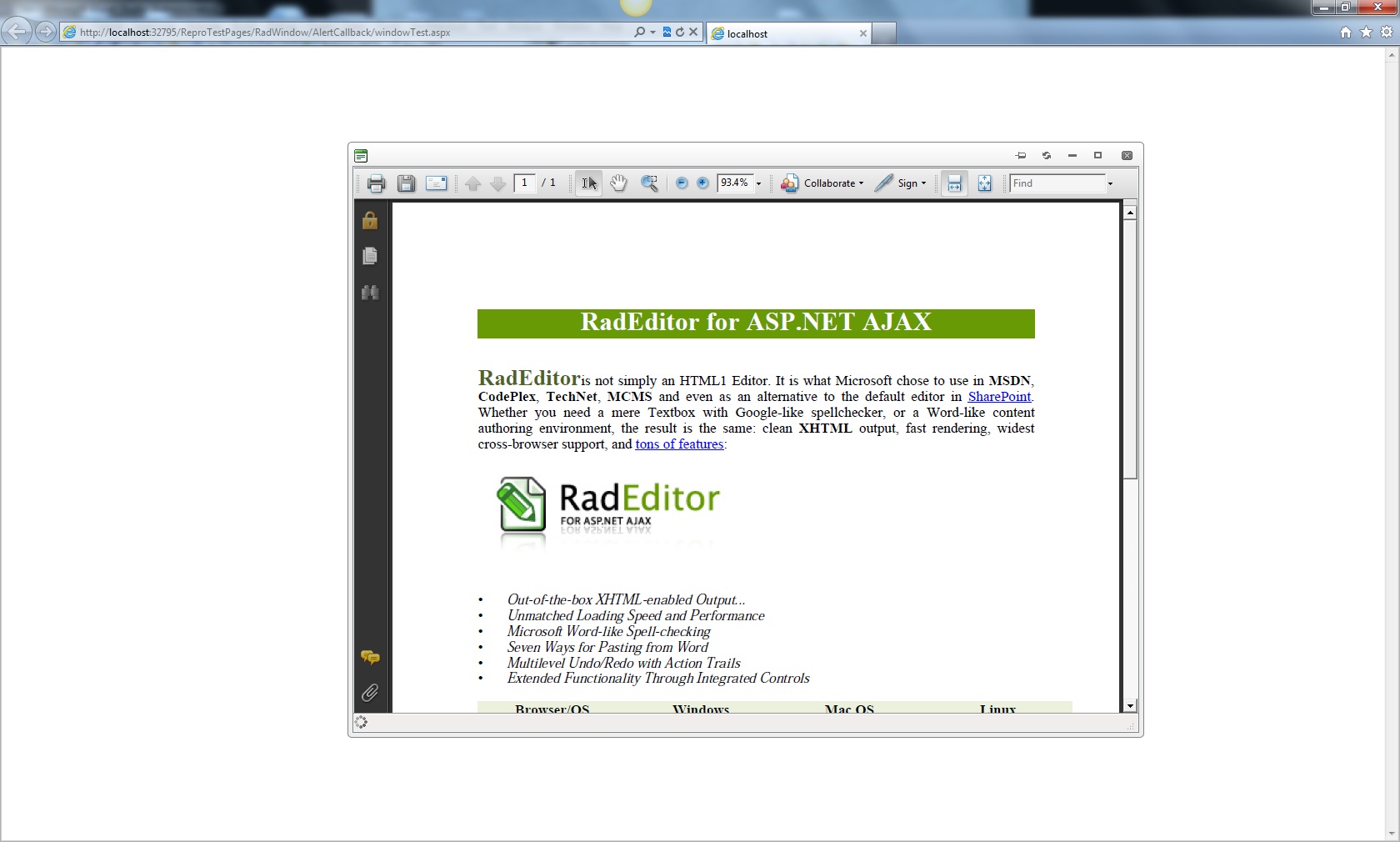Follow the SharePoint hyperlink
The image size is (1400, 842).
999,397
